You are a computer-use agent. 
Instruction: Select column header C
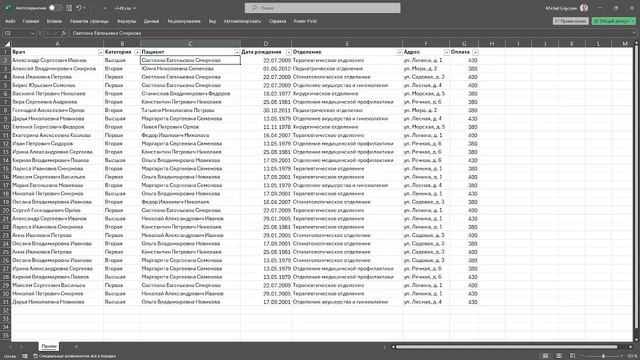coord(190,44)
